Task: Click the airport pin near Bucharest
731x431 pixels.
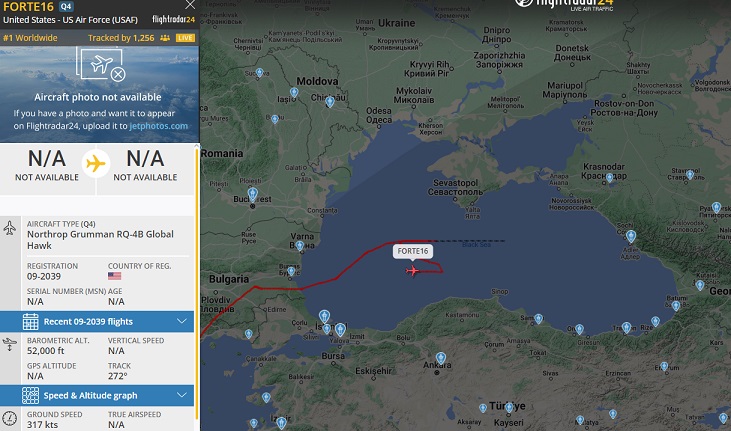Action: pos(253,194)
